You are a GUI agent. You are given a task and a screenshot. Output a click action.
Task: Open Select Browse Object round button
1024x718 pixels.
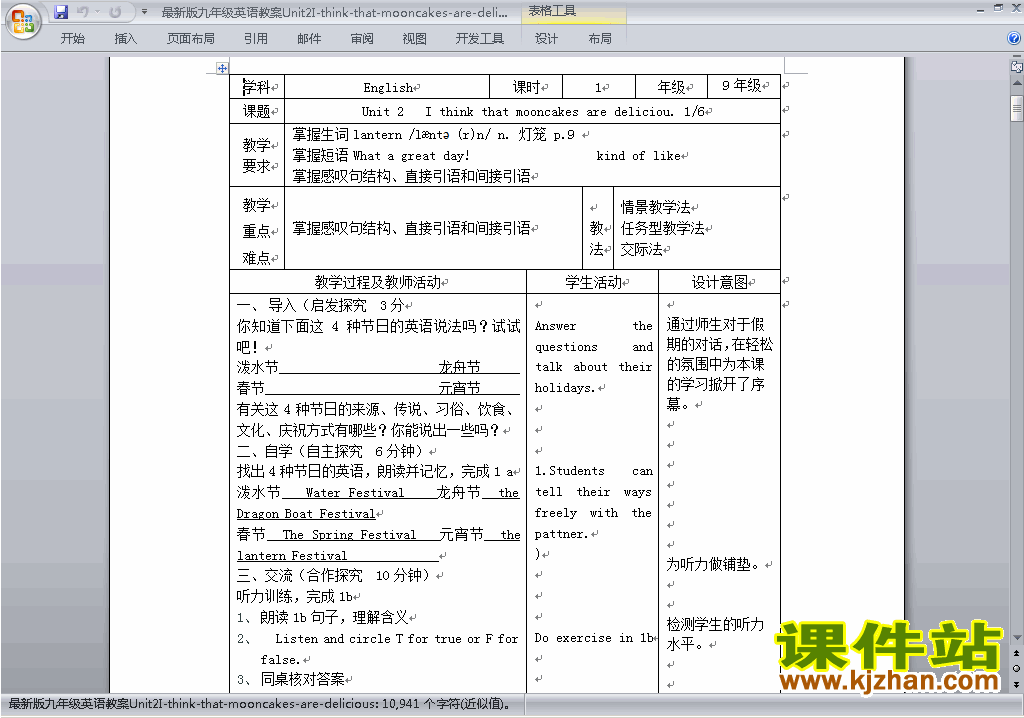[1016, 668]
